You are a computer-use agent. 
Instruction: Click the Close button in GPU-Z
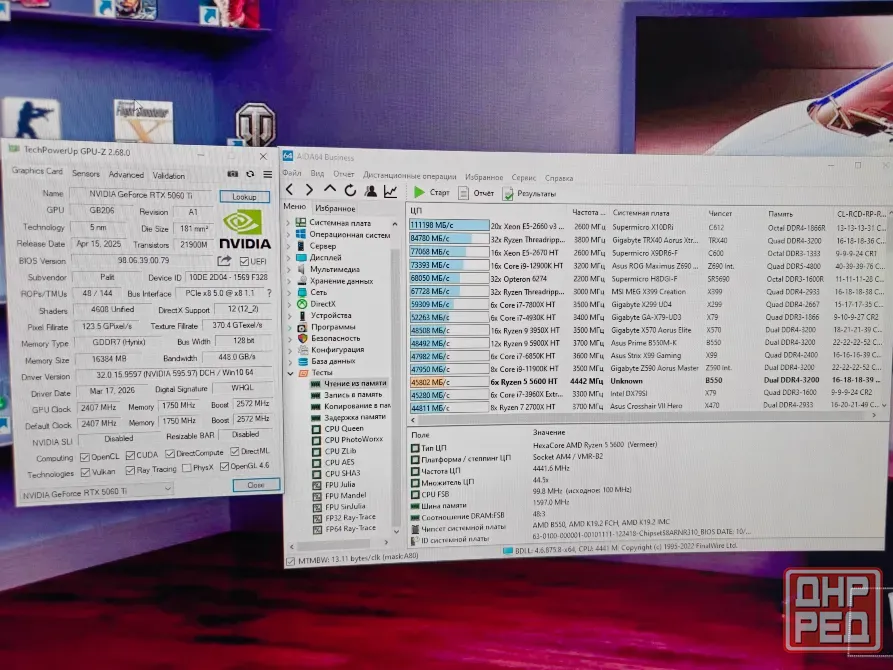[x=256, y=485]
